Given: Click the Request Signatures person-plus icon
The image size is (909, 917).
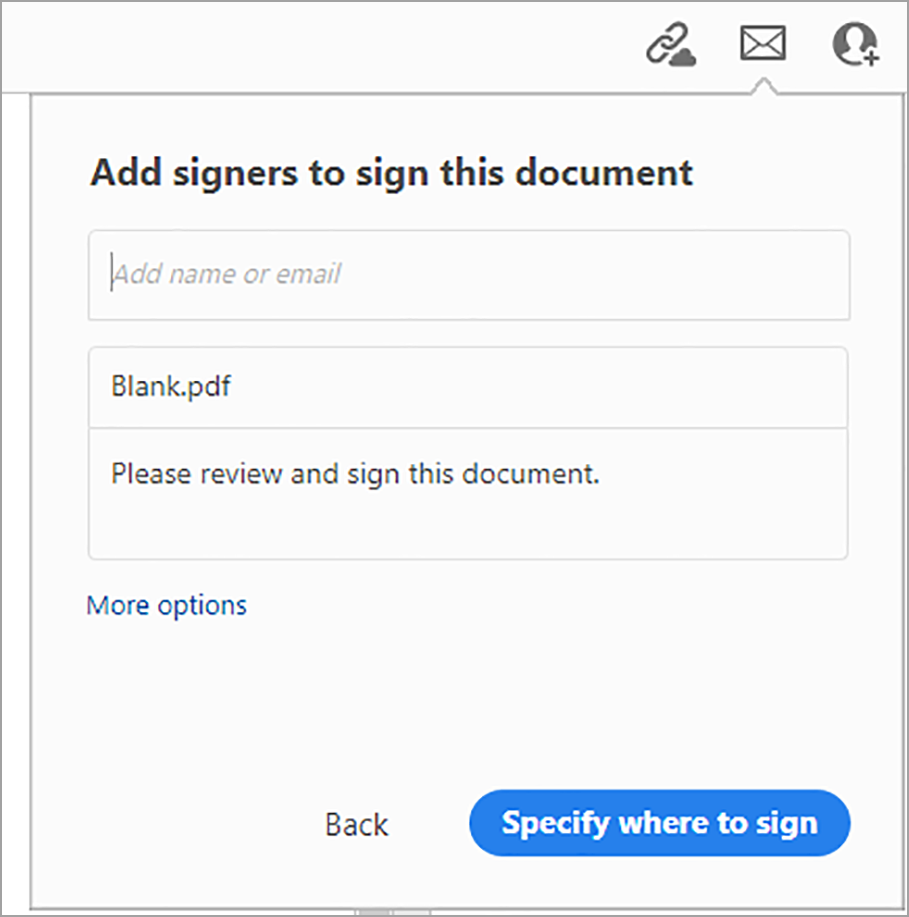Looking at the screenshot, I should (856, 45).
